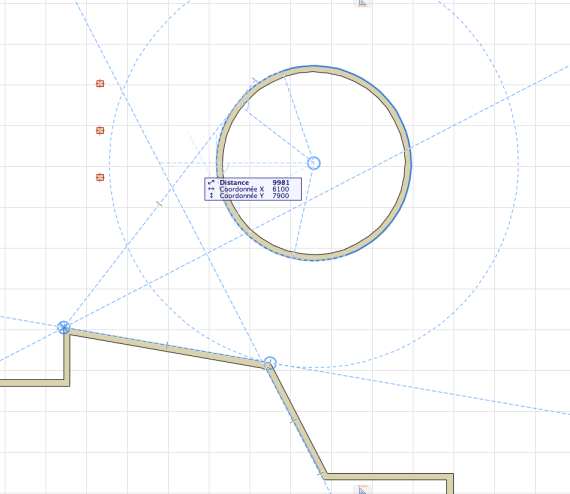
Task: Select the topmost red hotspot marker
Action: 100,84
